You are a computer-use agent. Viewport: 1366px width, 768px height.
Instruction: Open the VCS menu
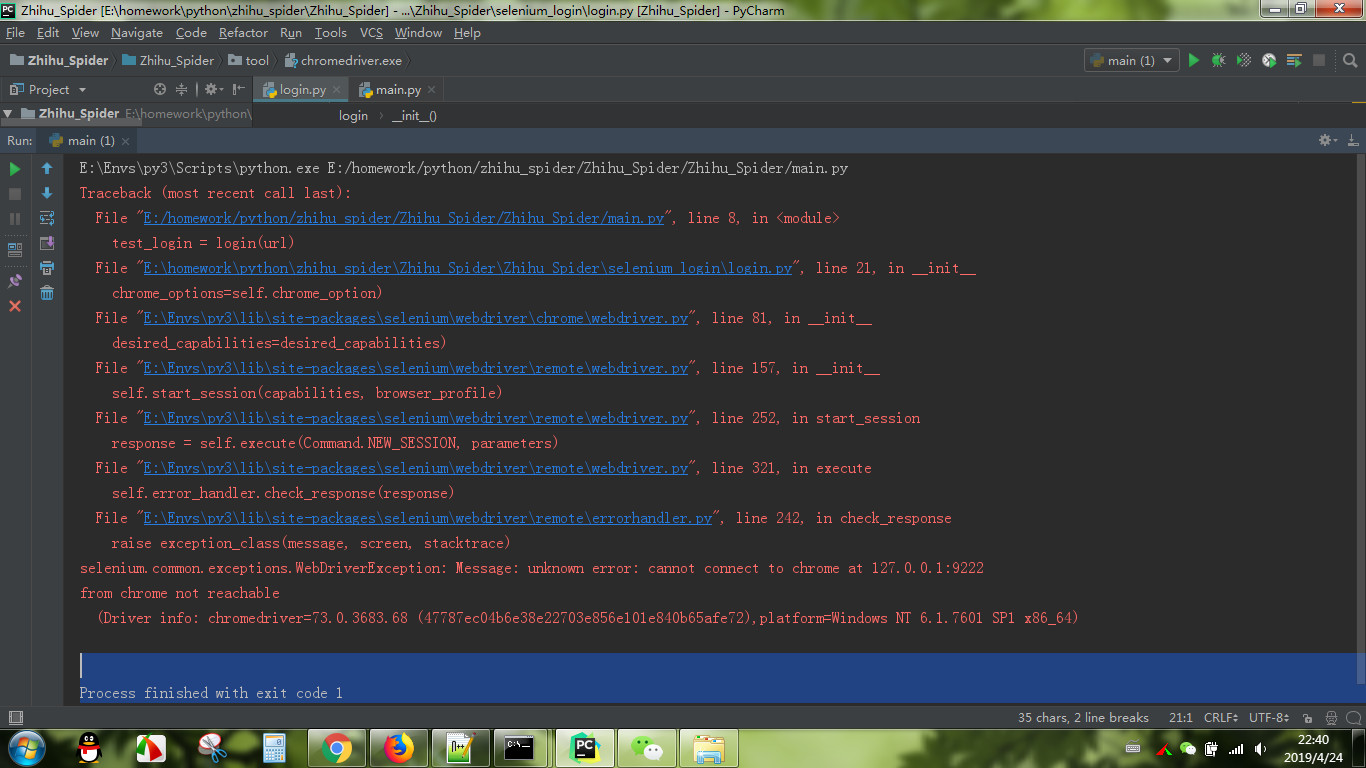click(371, 32)
